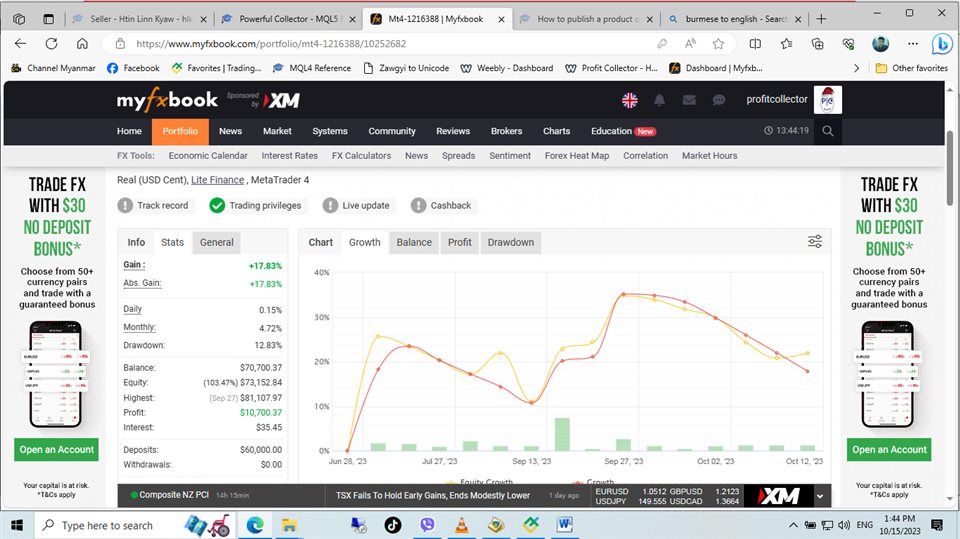The height and width of the screenshot is (539, 960).
Task: Open Facebook favorites bookmark
Action: tap(133, 68)
